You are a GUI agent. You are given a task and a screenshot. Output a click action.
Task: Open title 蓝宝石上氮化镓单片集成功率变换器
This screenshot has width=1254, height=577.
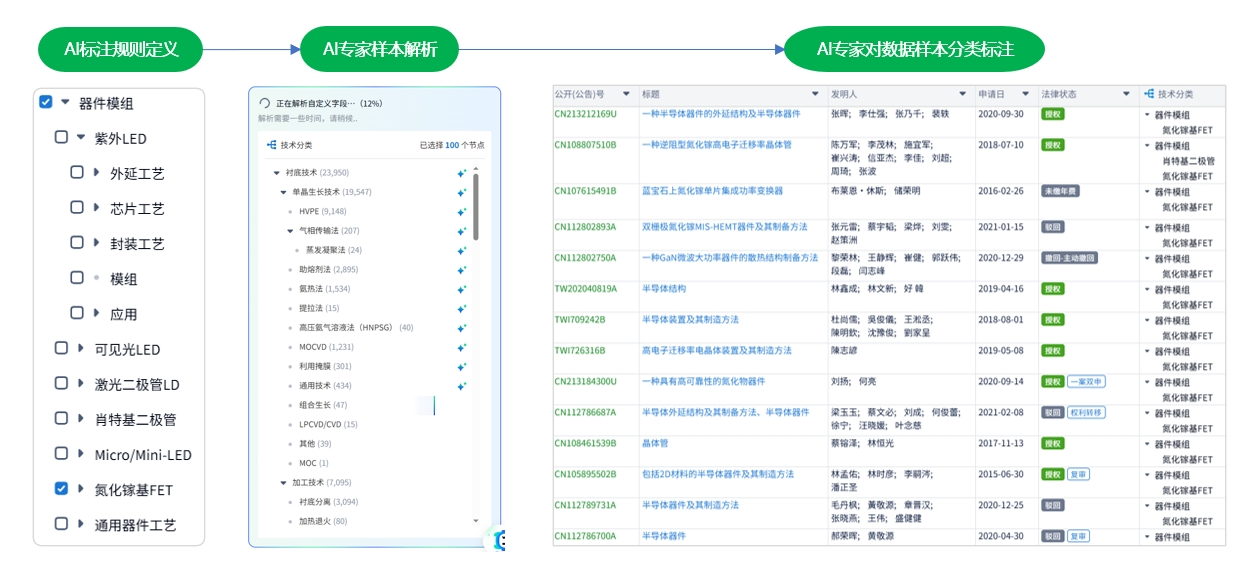pyautogui.click(x=712, y=191)
